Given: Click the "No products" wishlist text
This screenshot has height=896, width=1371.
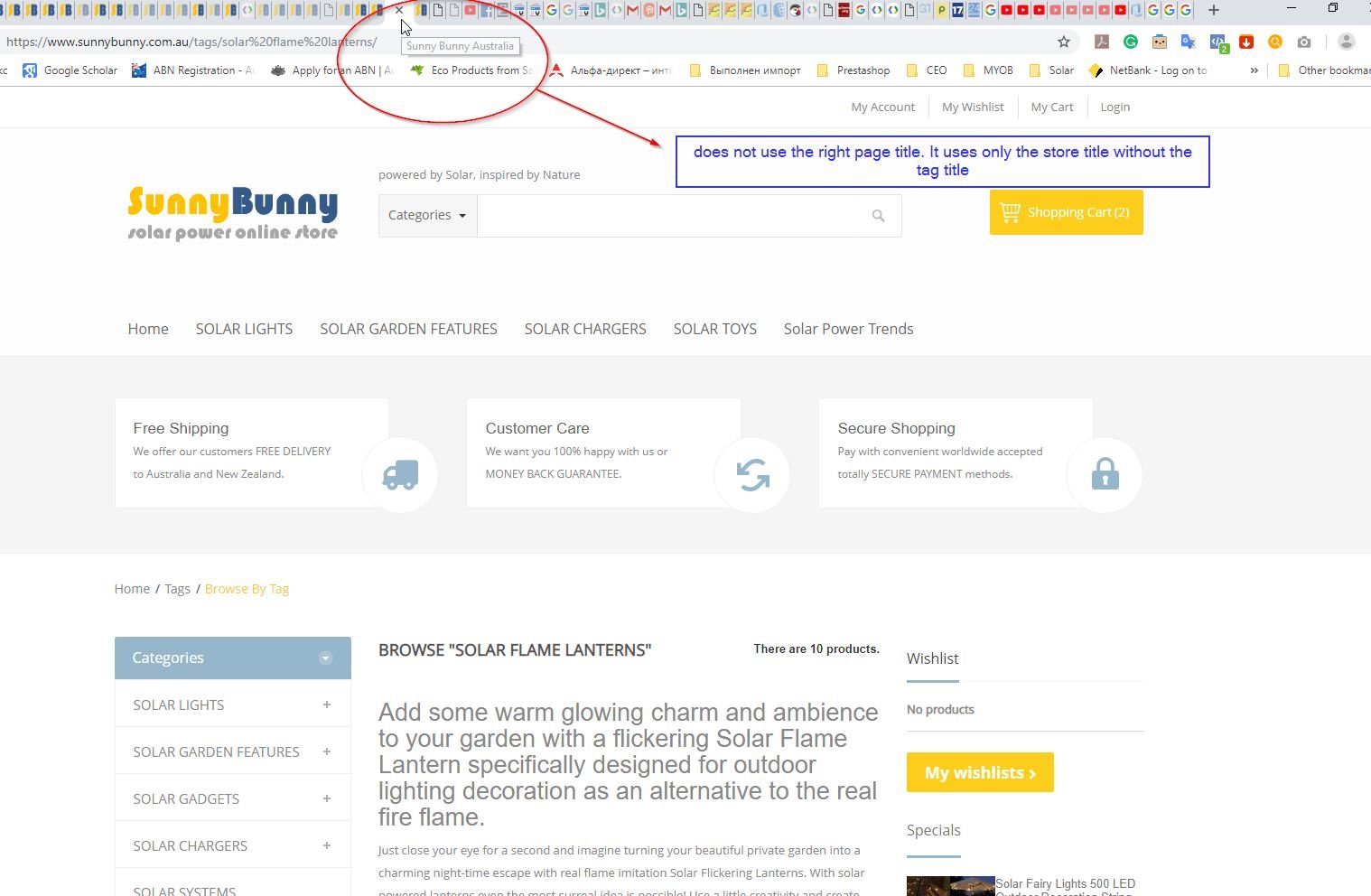Looking at the screenshot, I should click(x=940, y=709).
